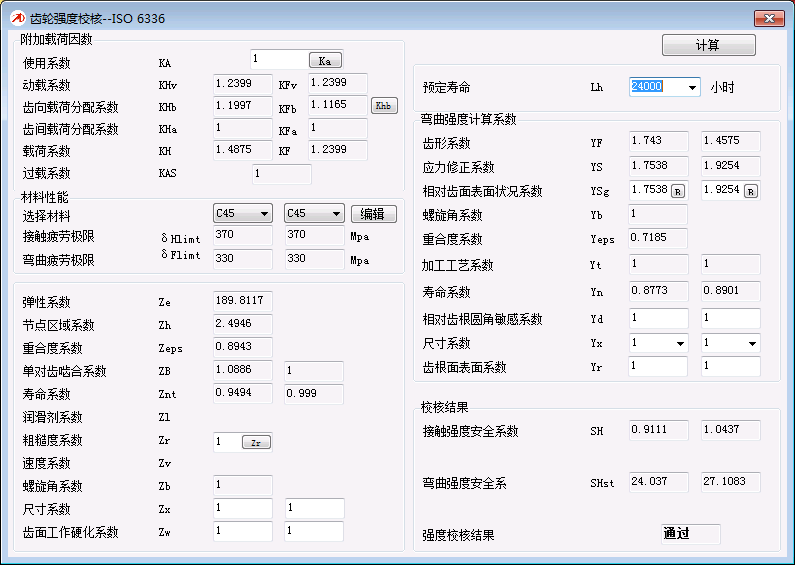This screenshot has width=795, height=565.
Task: Click the 应力修正系数 YS value 1.7538
Action: point(659,166)
